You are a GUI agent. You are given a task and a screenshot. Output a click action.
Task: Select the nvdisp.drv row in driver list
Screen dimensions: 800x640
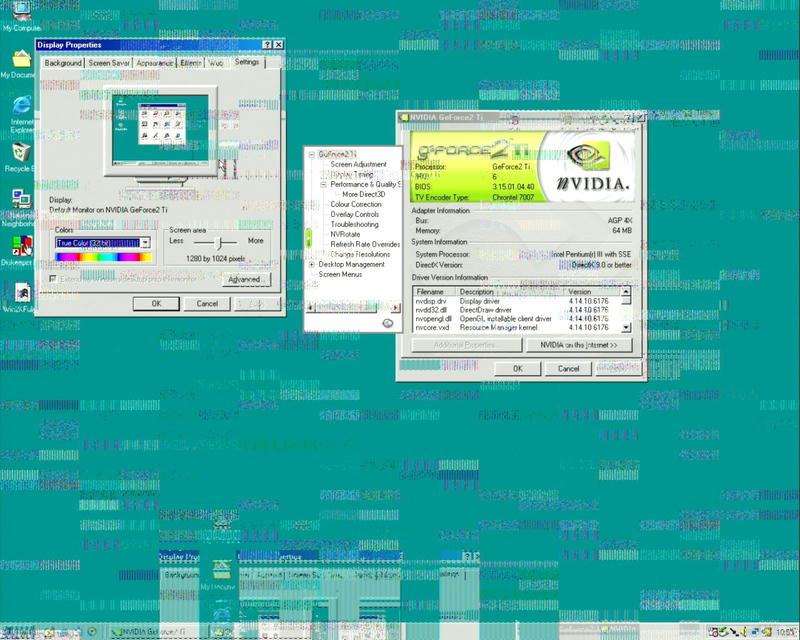(517, 301)
